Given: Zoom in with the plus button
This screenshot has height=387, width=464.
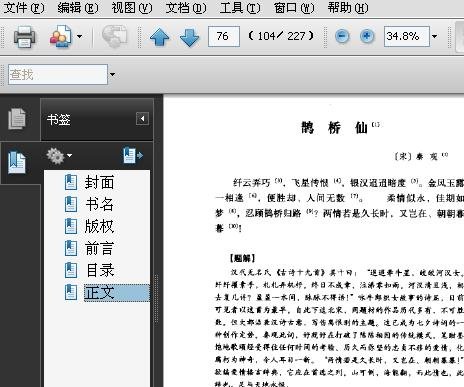Looking at the screenshot, I should (367, 36).
